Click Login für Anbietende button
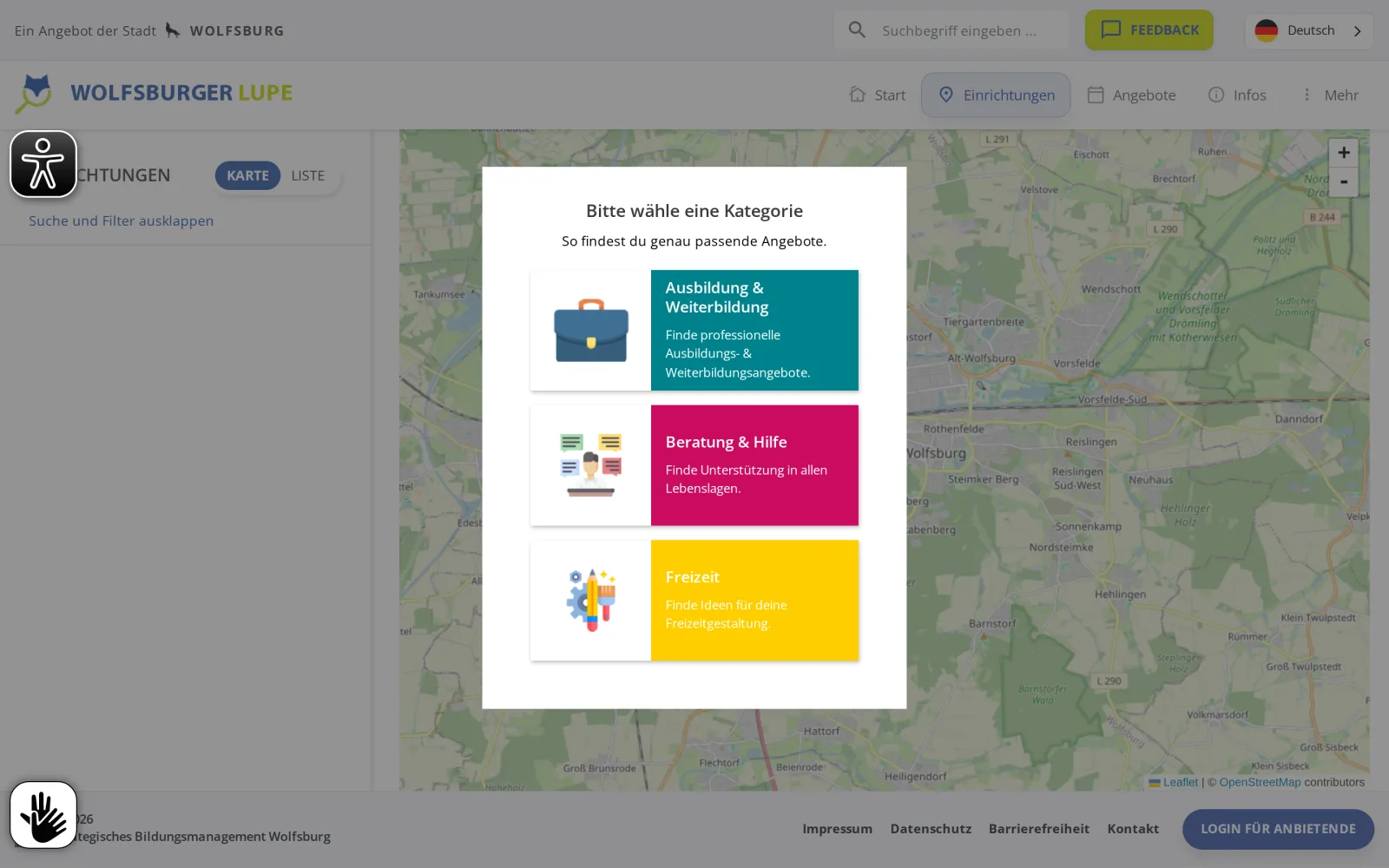This screenshot has width=1389, height=868. [1278, 829]
